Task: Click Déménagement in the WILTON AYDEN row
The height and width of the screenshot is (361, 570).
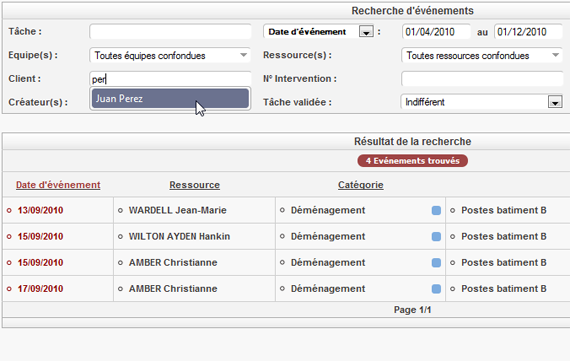Action: pos(328,236)
